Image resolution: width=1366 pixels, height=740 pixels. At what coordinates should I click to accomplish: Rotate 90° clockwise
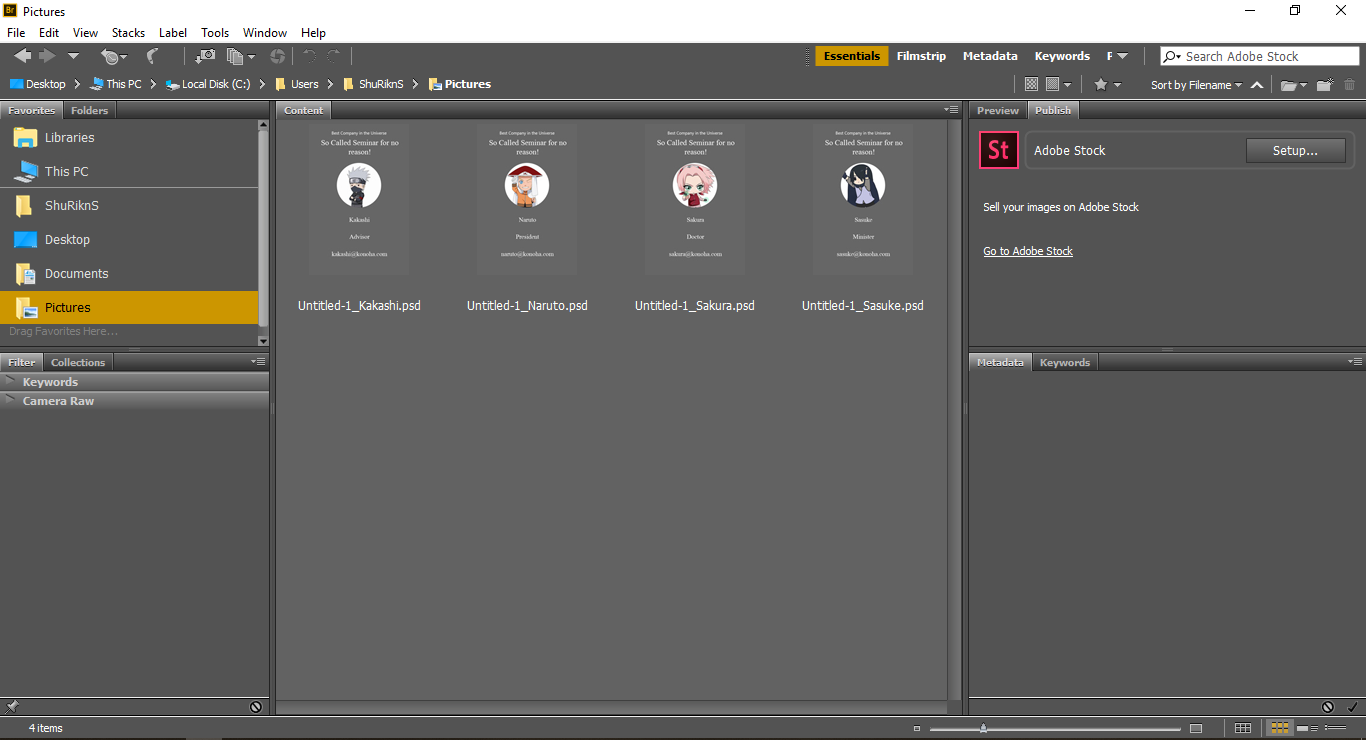(x=333, y=57)
